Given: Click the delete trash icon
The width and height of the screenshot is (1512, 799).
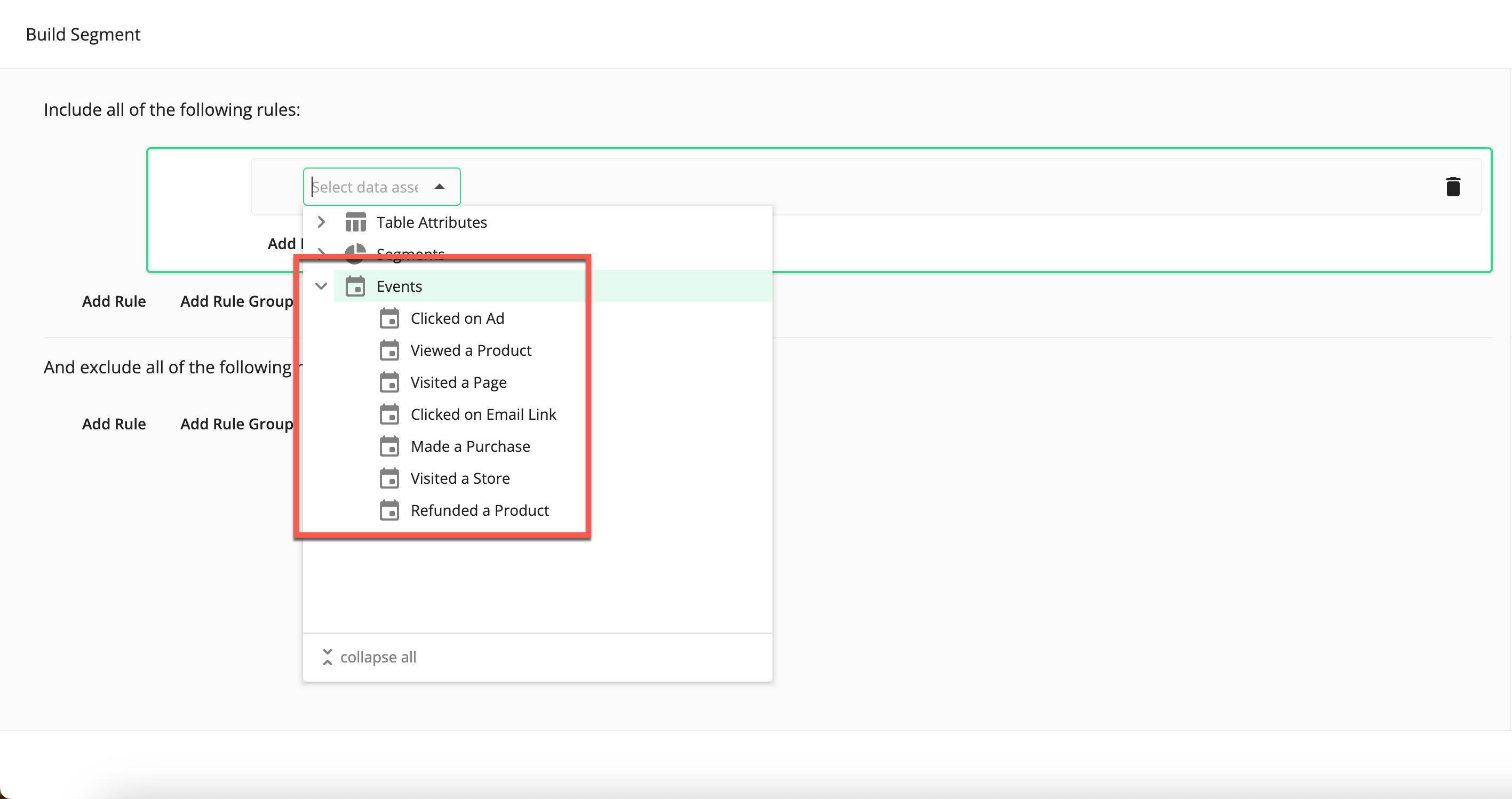Looking at the screenshot, I should [x=1452, y=187].
